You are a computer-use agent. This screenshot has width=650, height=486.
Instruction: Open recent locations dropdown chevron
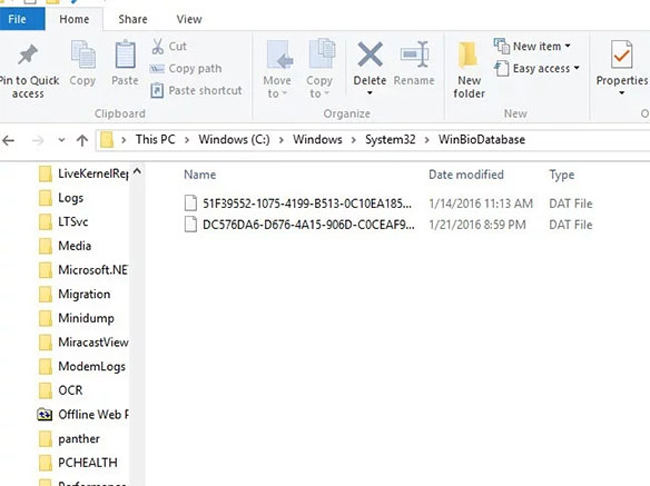click(61, 140)
